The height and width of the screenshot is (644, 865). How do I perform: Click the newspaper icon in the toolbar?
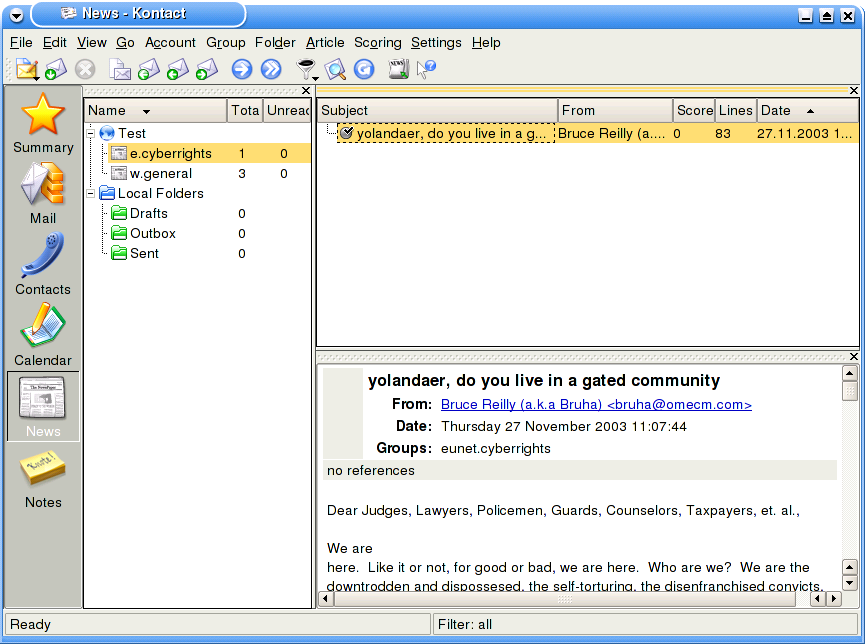pyautogui.click(x=398, y=69)
